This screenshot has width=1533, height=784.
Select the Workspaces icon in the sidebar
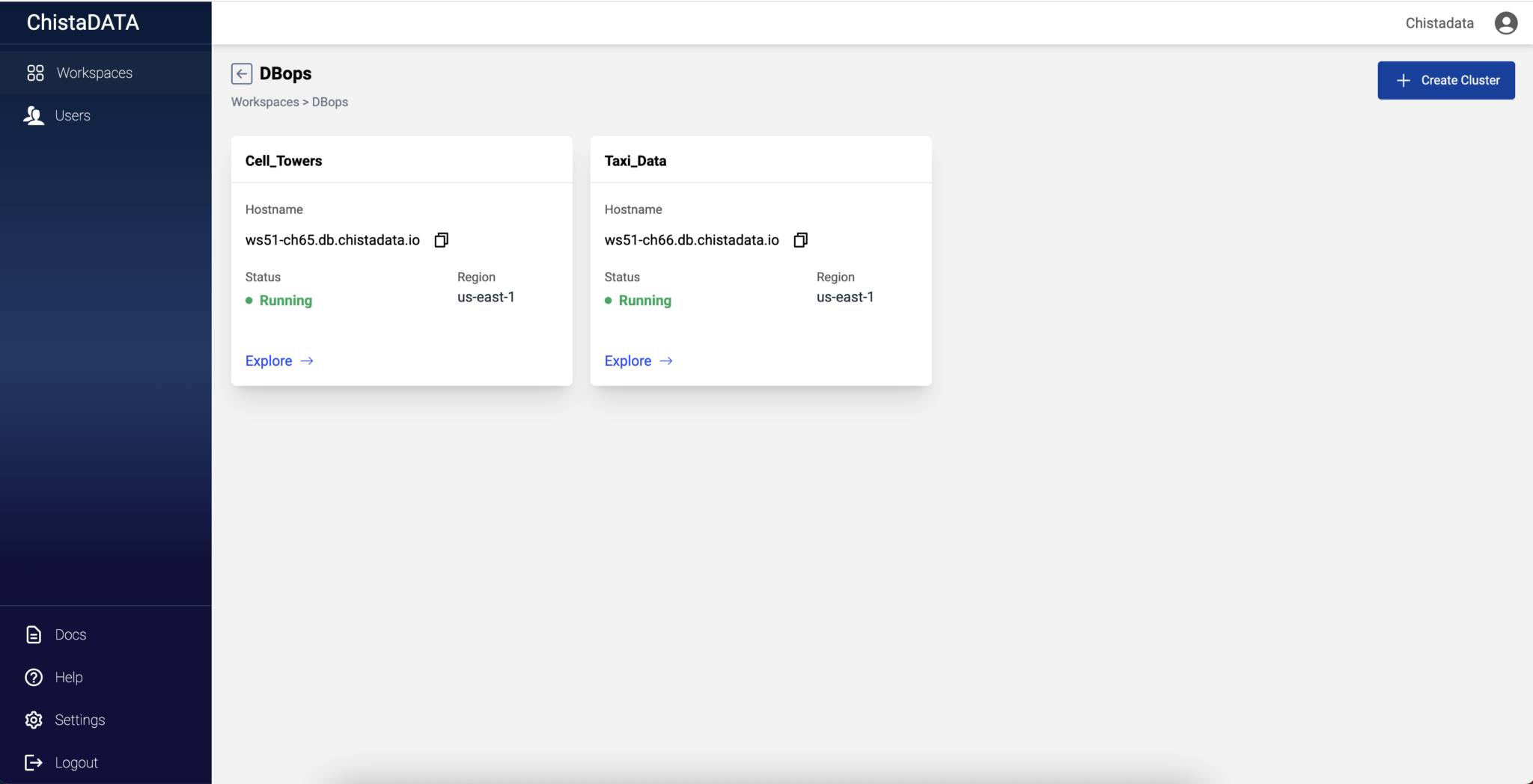(35, 73)
